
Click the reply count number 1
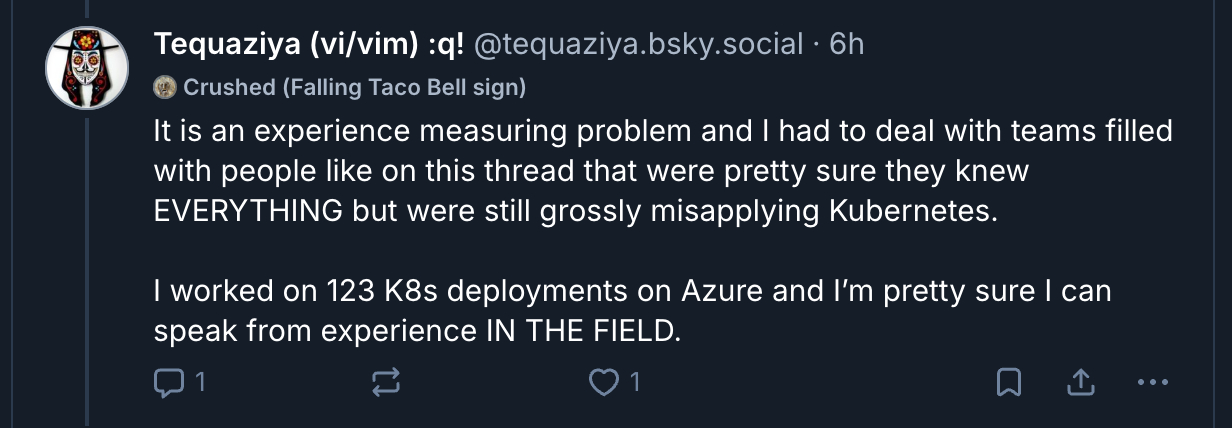point(200,381)
